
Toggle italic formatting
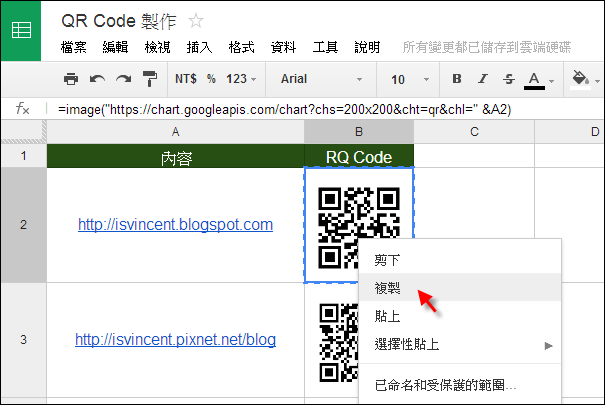pyautogui.click(x=483, y=79)
